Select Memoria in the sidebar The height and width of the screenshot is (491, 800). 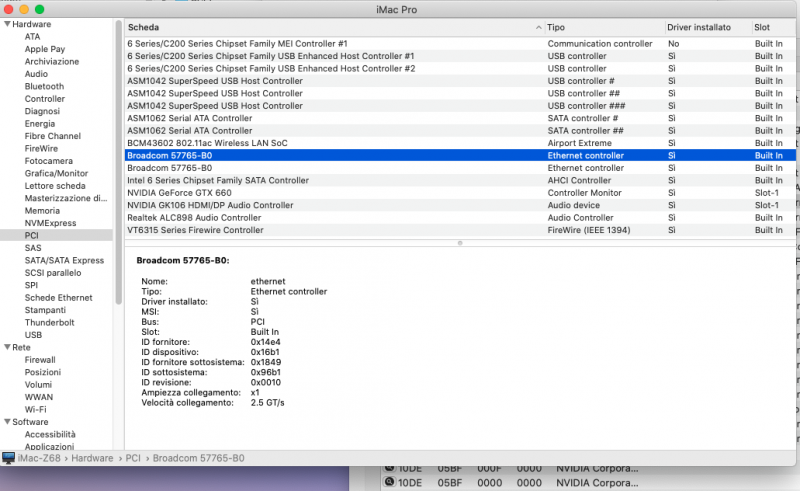(x=42, y=211)
